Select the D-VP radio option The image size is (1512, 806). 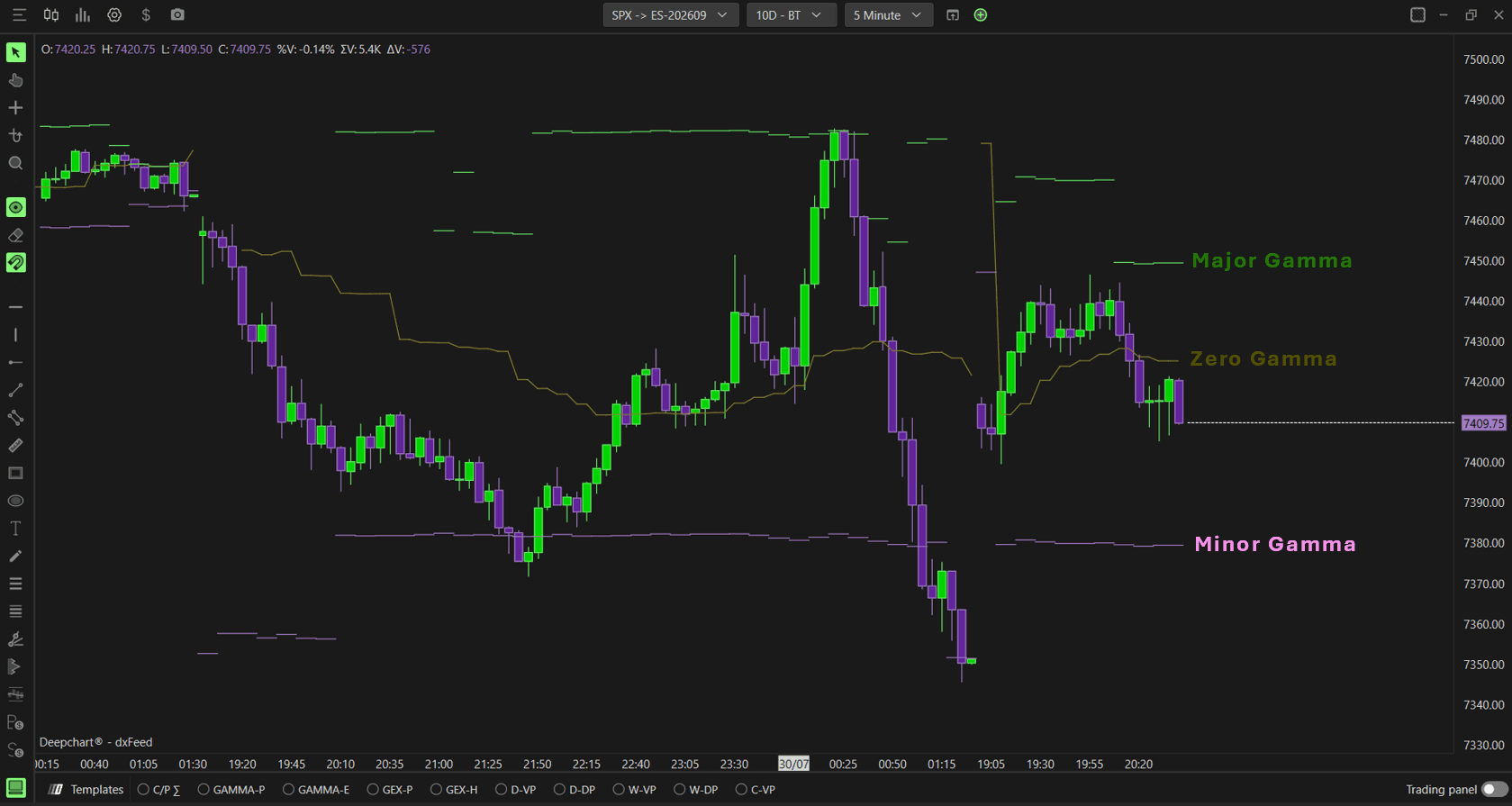point(516,790)
